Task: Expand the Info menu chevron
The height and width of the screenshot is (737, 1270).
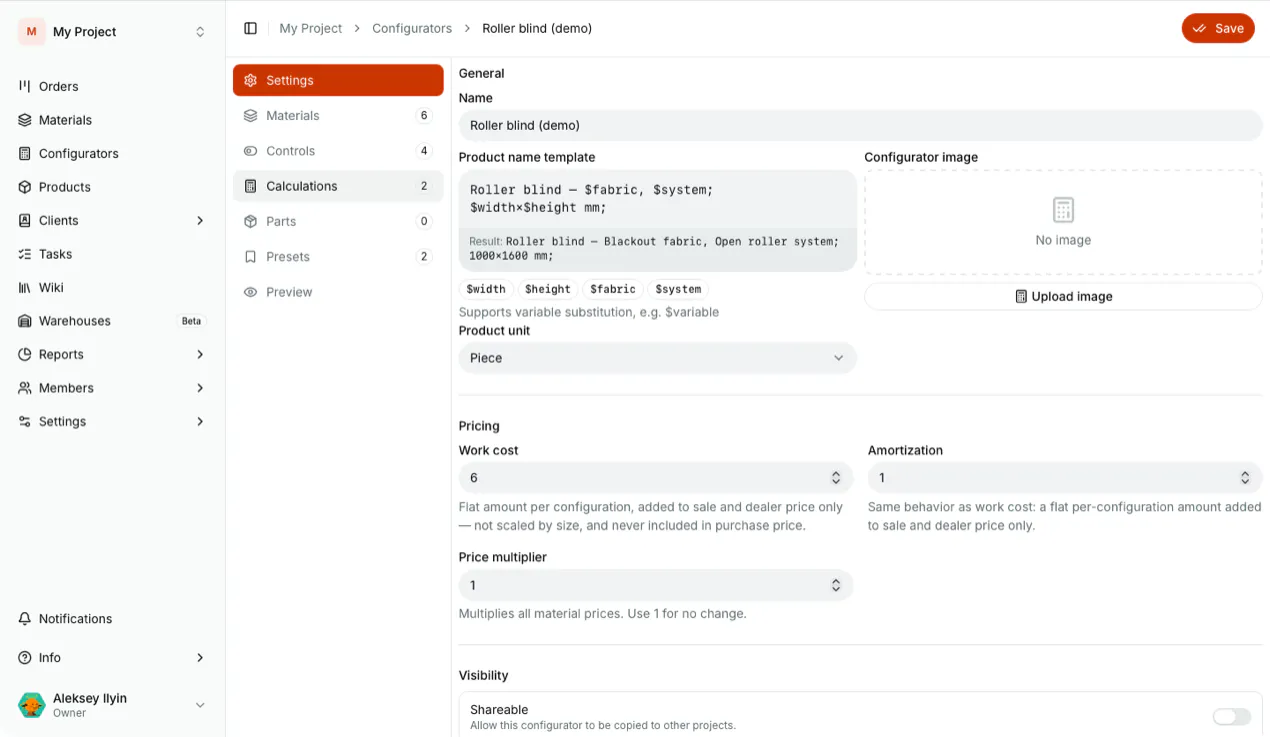Action: tap(200, 658)
